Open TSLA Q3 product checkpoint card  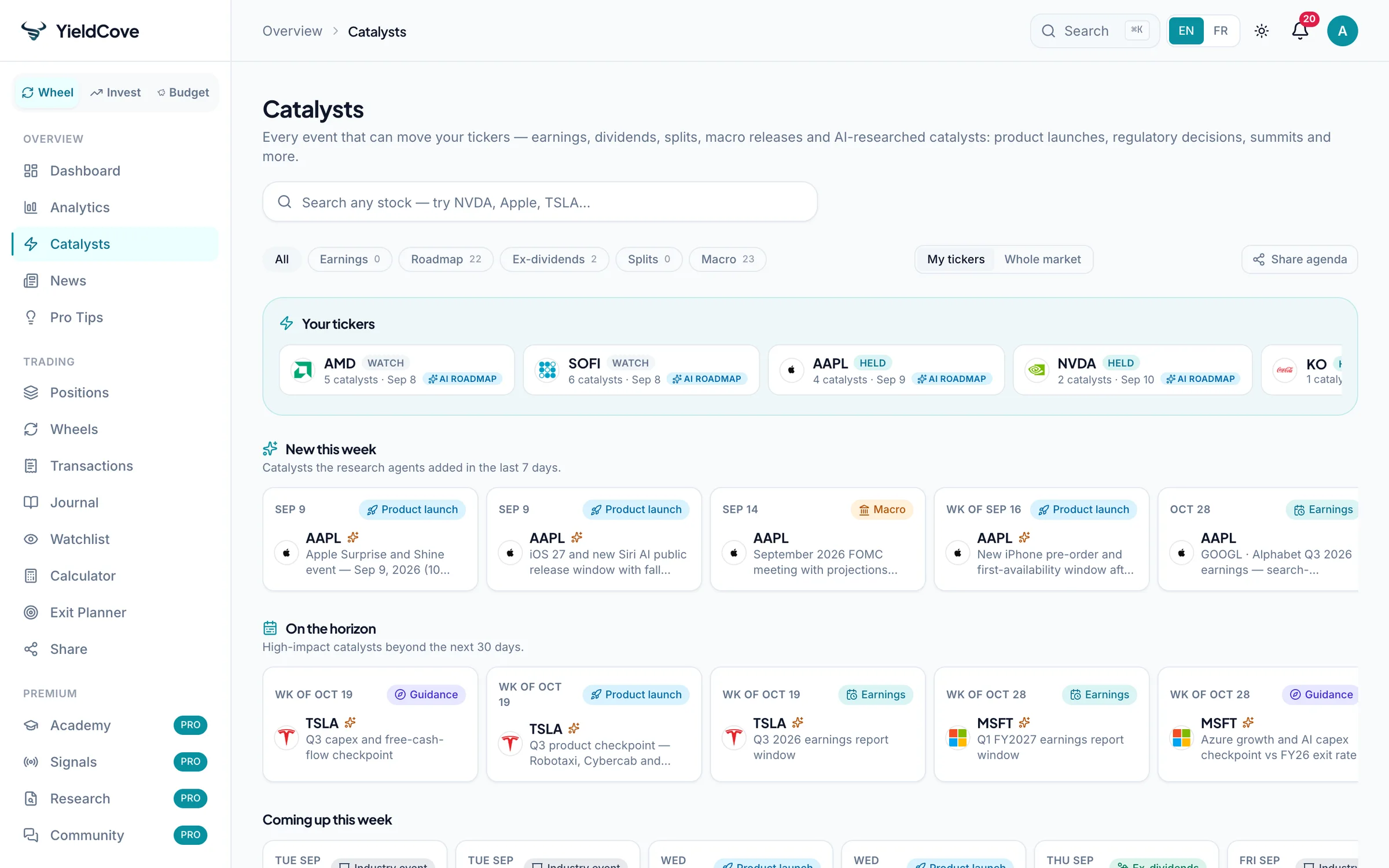click(594, 724)
